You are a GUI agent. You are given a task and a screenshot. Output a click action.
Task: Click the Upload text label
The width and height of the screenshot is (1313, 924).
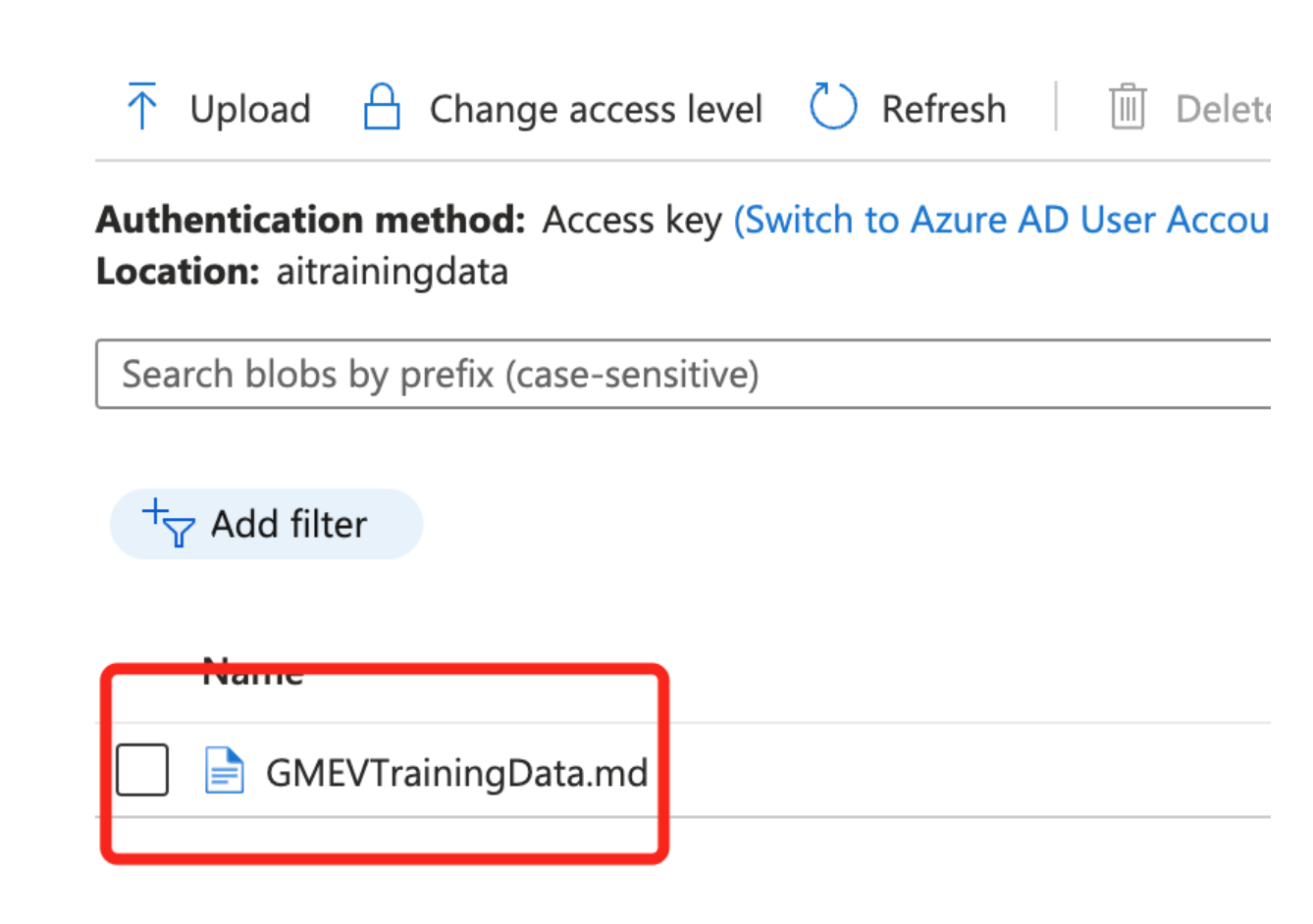[x=250, y=109]
